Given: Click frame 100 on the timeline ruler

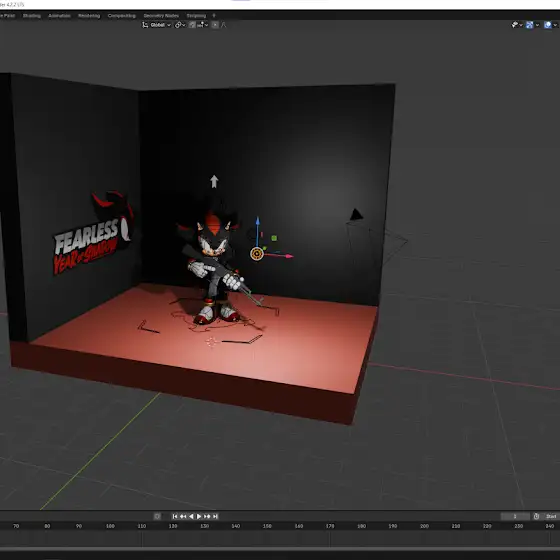Looking at the screenshot, I should pos(110,526).
